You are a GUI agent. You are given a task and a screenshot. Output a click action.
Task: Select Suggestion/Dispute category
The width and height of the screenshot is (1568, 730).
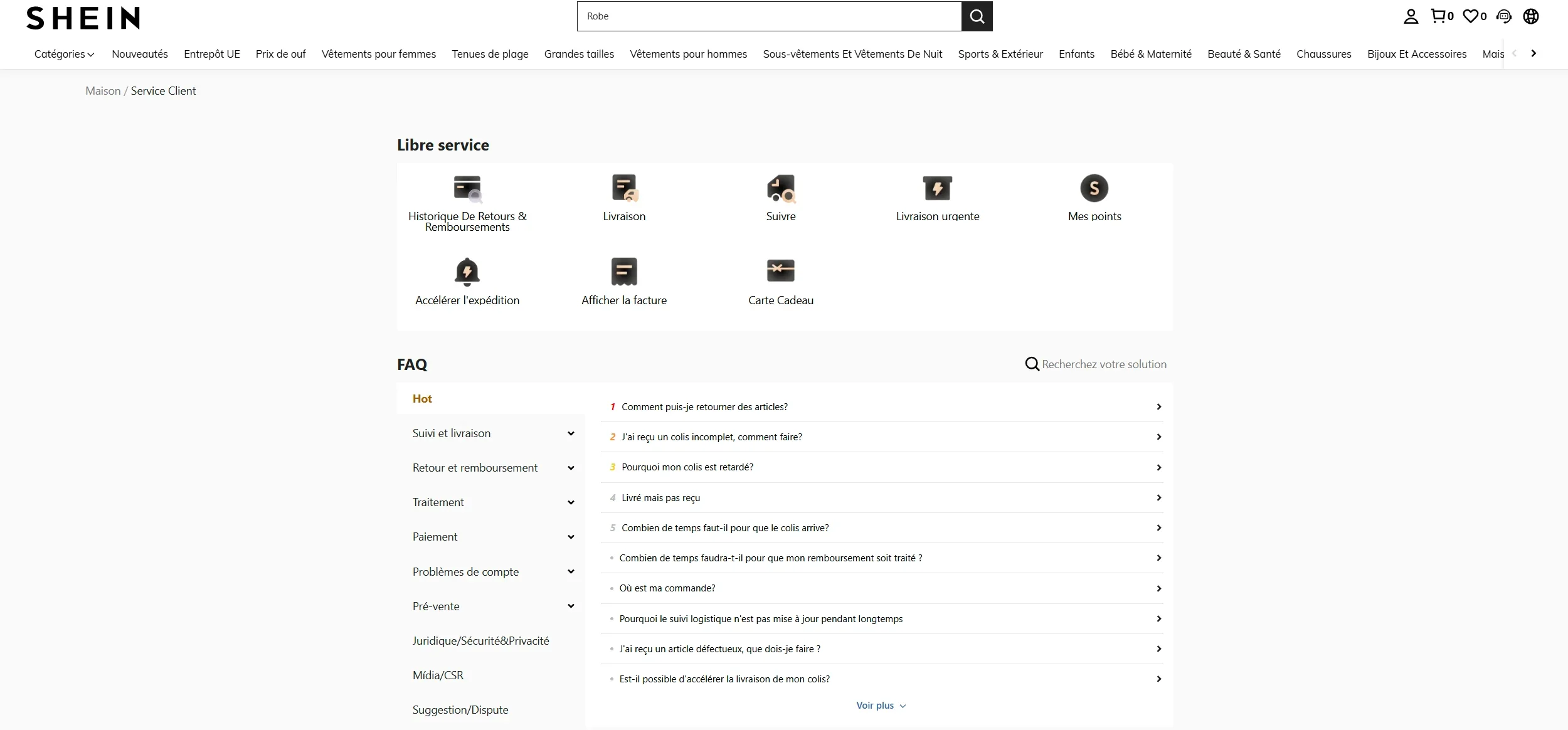[460, 710]
